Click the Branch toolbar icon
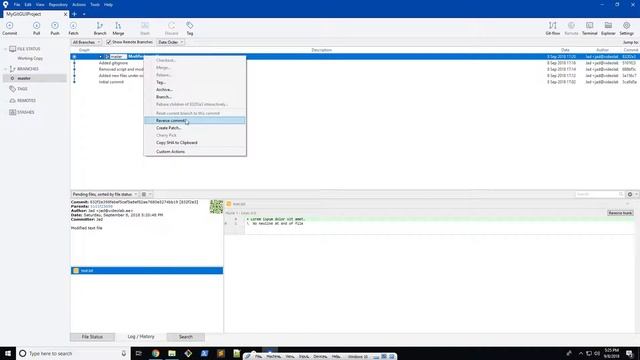Image resolution: width=640 pixels, height=360 pixels. pos(100,28)
